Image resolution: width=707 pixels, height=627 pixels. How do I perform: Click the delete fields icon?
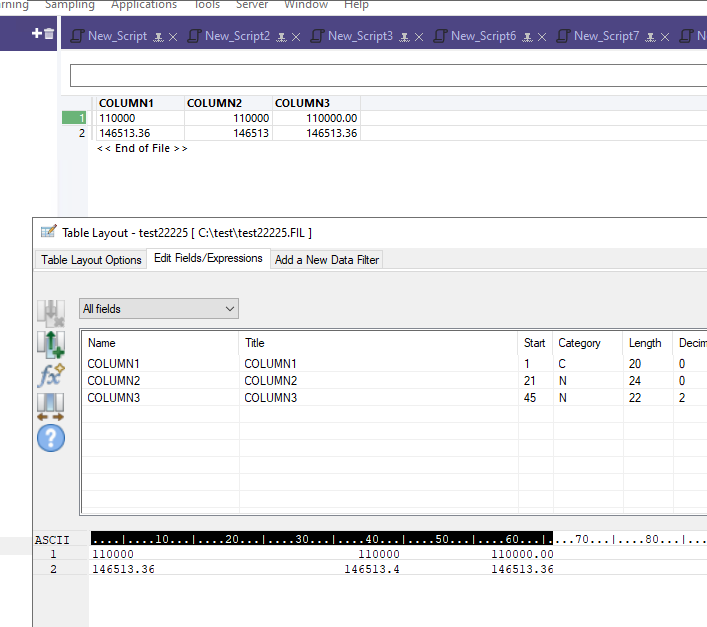point(51,313)
